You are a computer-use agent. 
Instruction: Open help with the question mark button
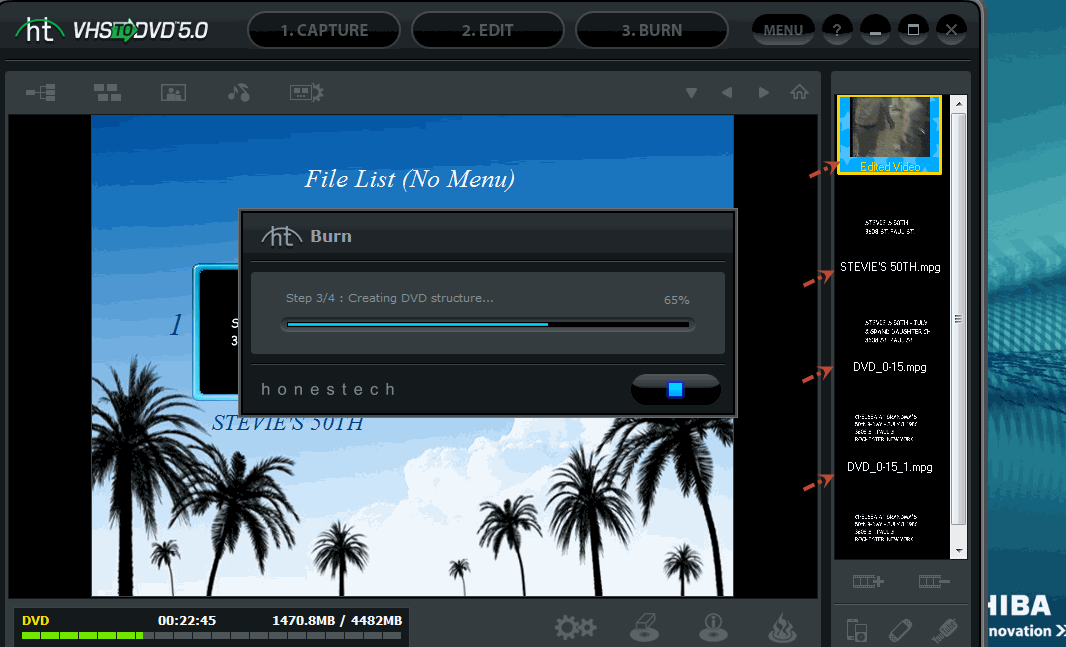837,31
